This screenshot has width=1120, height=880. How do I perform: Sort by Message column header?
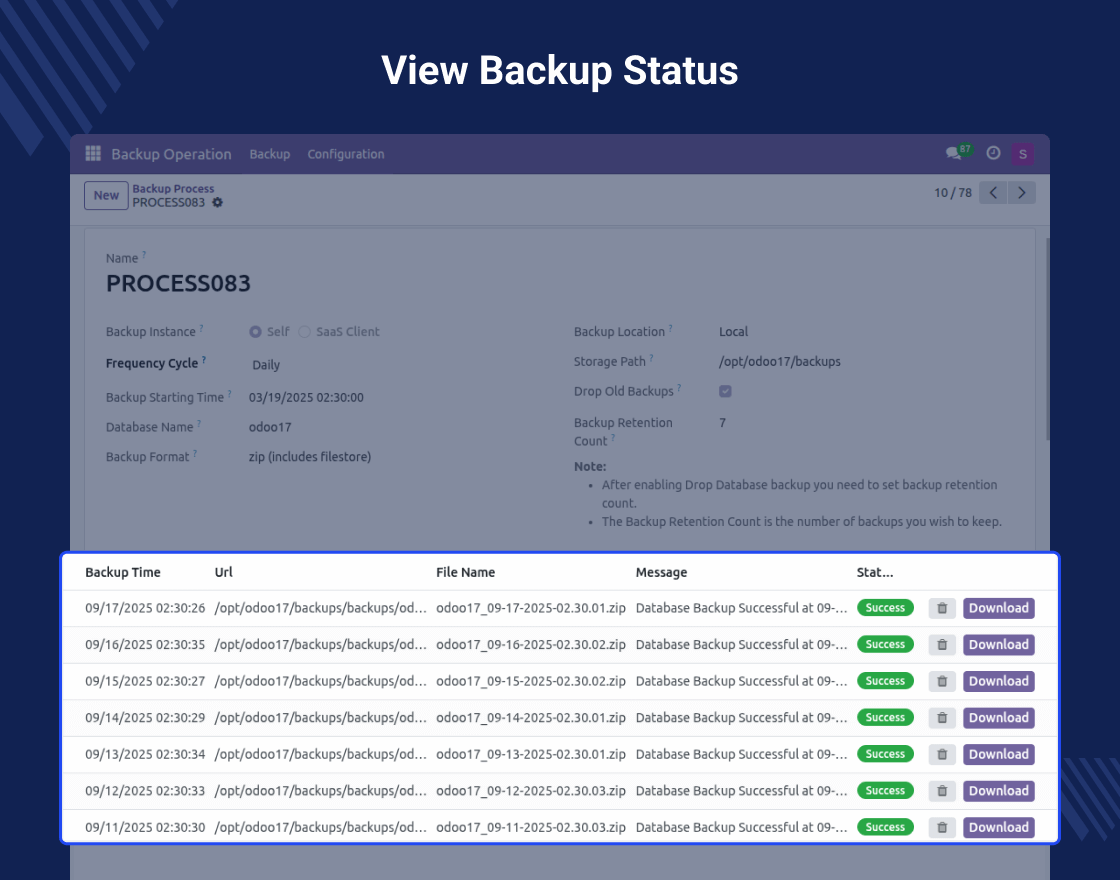click(x=661, y=572)
